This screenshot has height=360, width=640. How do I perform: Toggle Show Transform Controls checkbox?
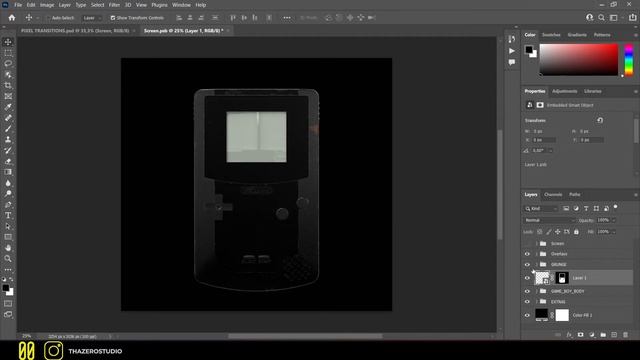pos(113,18)
